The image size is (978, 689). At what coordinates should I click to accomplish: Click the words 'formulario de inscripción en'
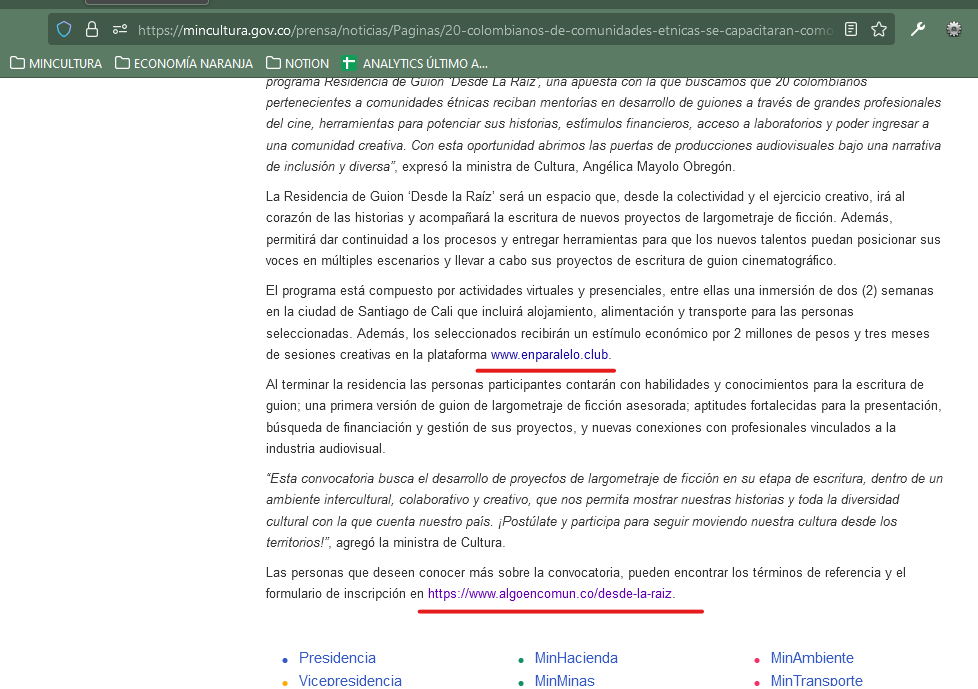[x=345, y=594]
